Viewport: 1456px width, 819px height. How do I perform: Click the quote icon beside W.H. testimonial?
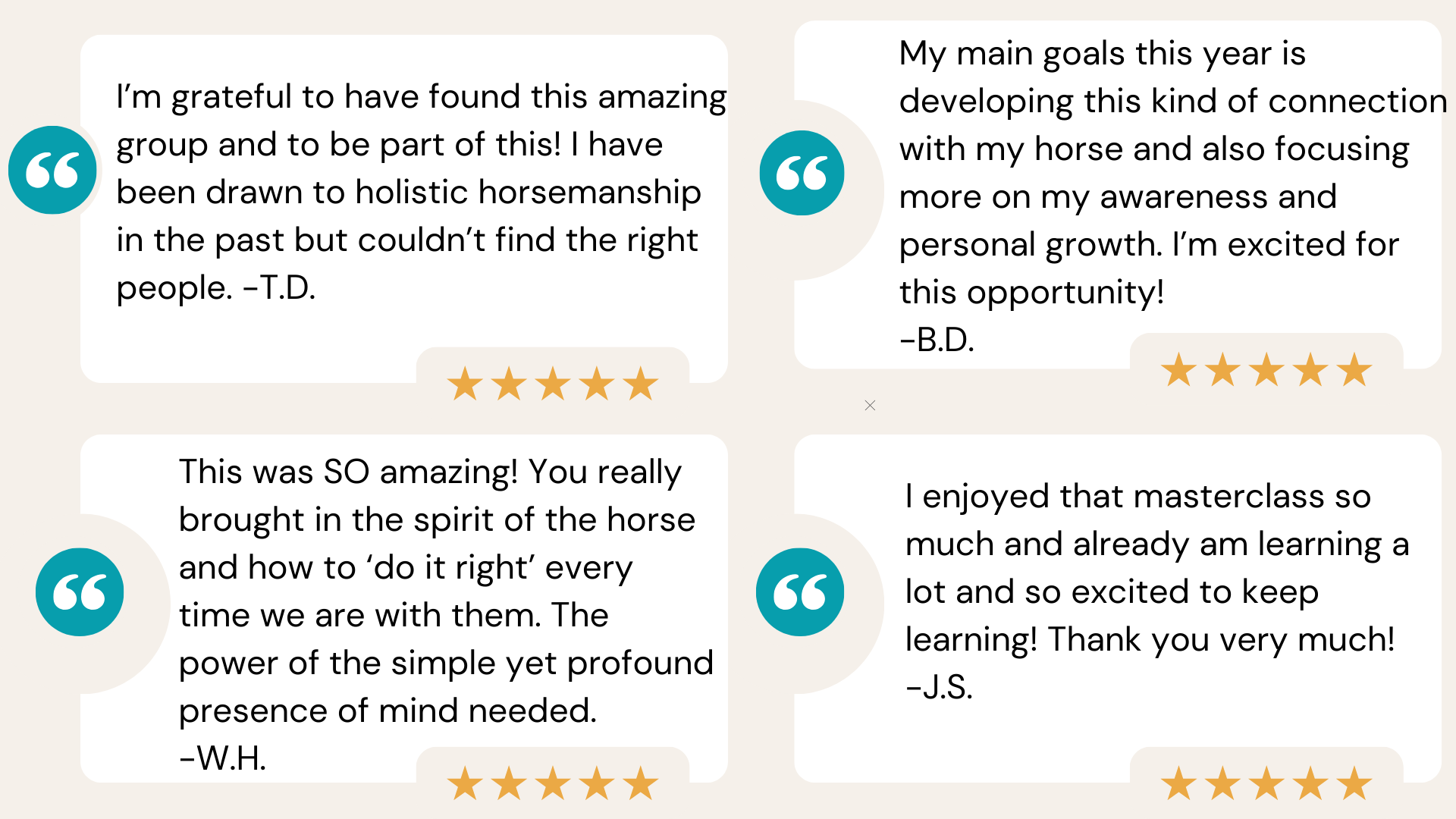pos(80,591)
